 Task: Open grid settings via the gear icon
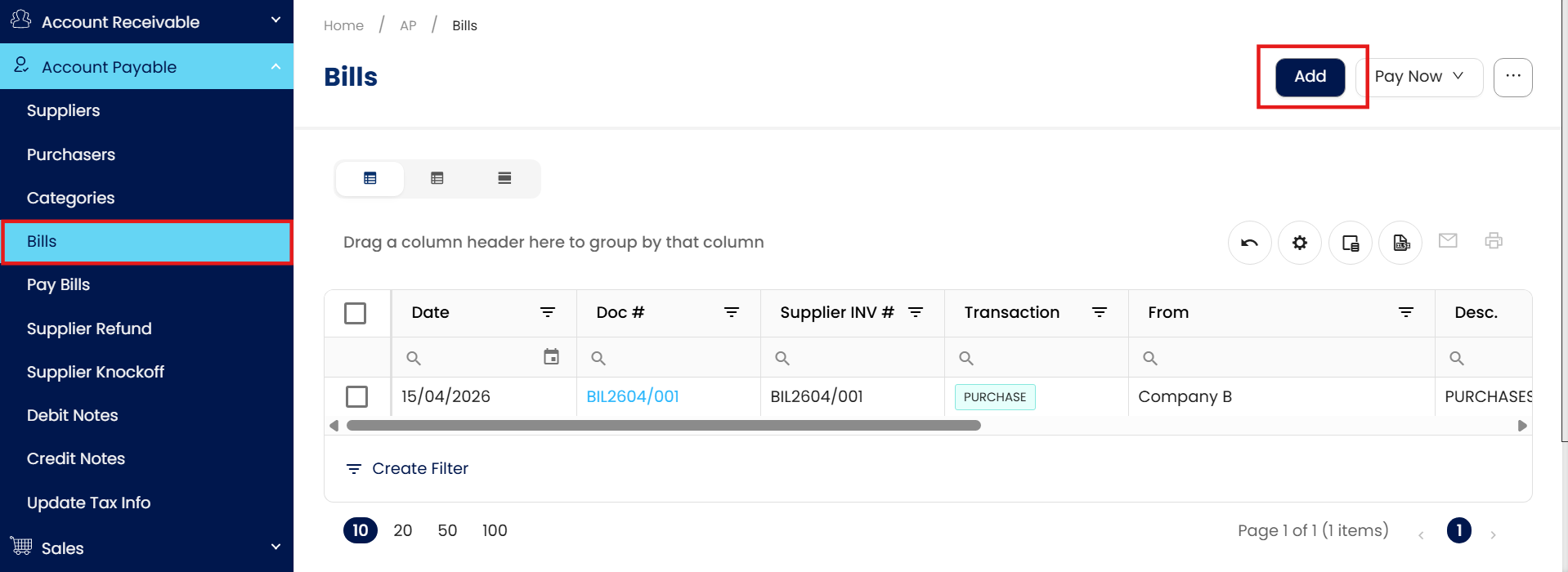[x=1300, y=243]
